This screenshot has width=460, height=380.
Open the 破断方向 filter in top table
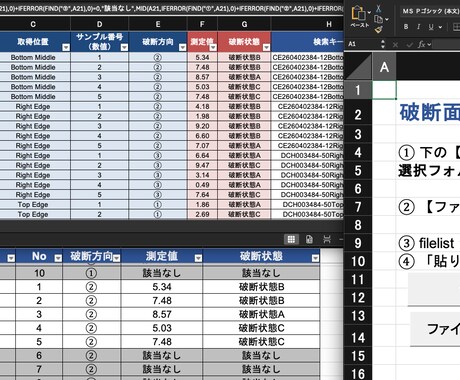pyautogui.click(x=182, y=47)
